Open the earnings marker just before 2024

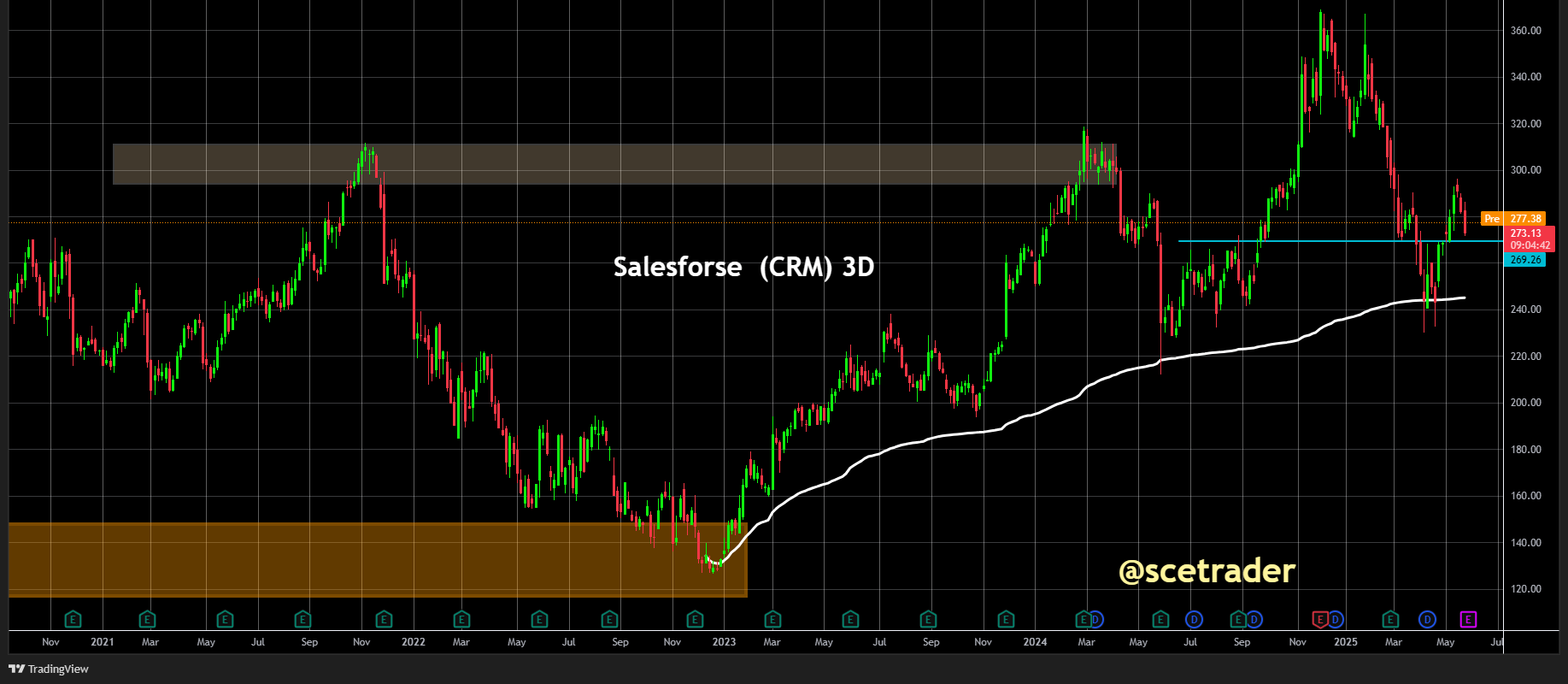(1006, 619)
